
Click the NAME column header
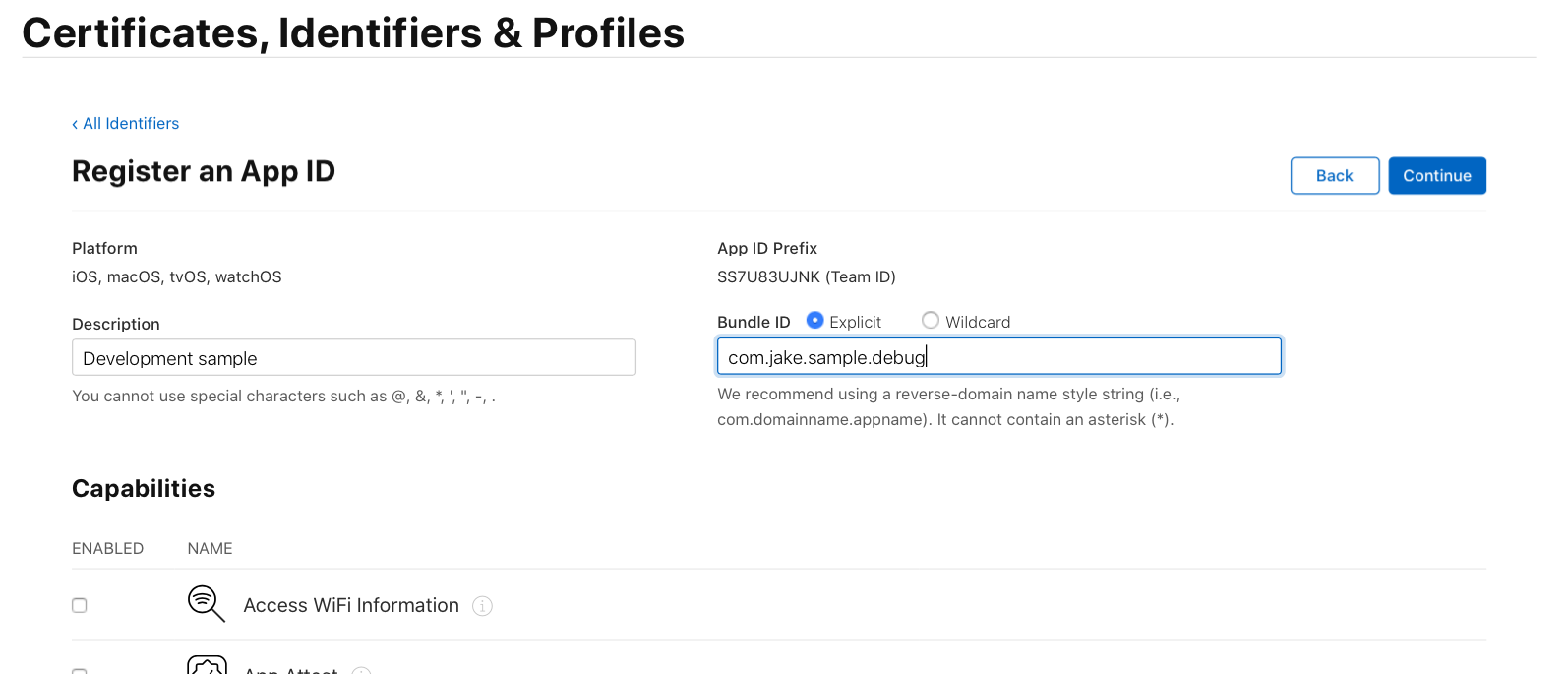click(x=210, y=549)
